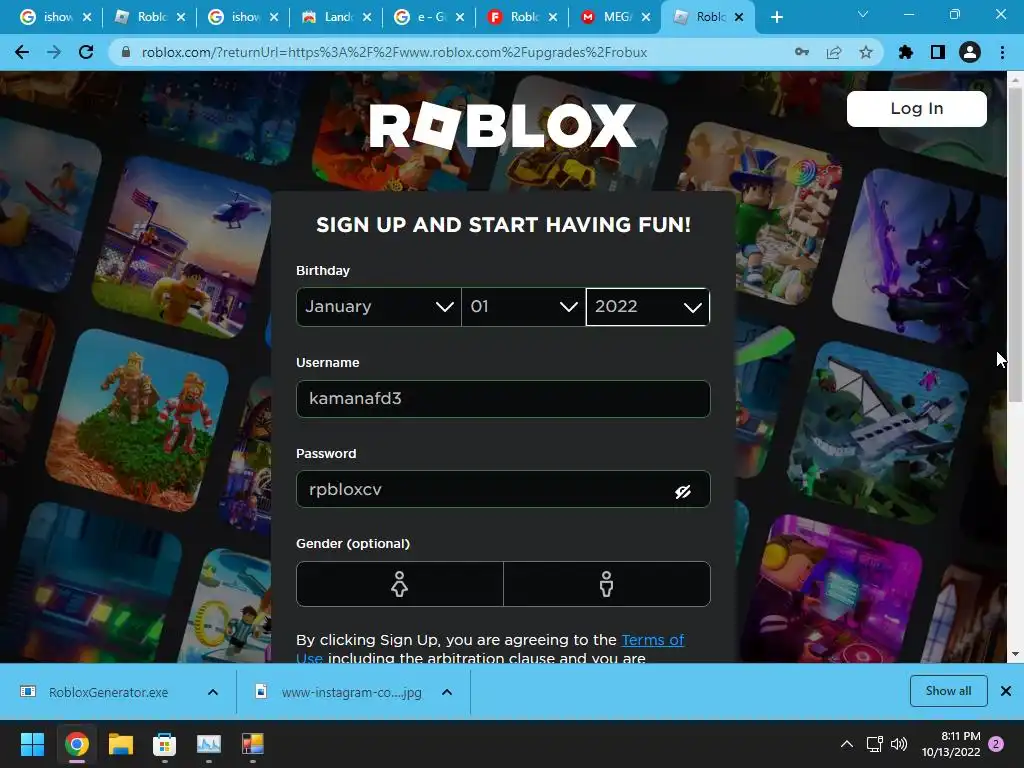Screen dimensions: 1024x768
Task: Open a new browser tab
Action: [x=776, y=18]
